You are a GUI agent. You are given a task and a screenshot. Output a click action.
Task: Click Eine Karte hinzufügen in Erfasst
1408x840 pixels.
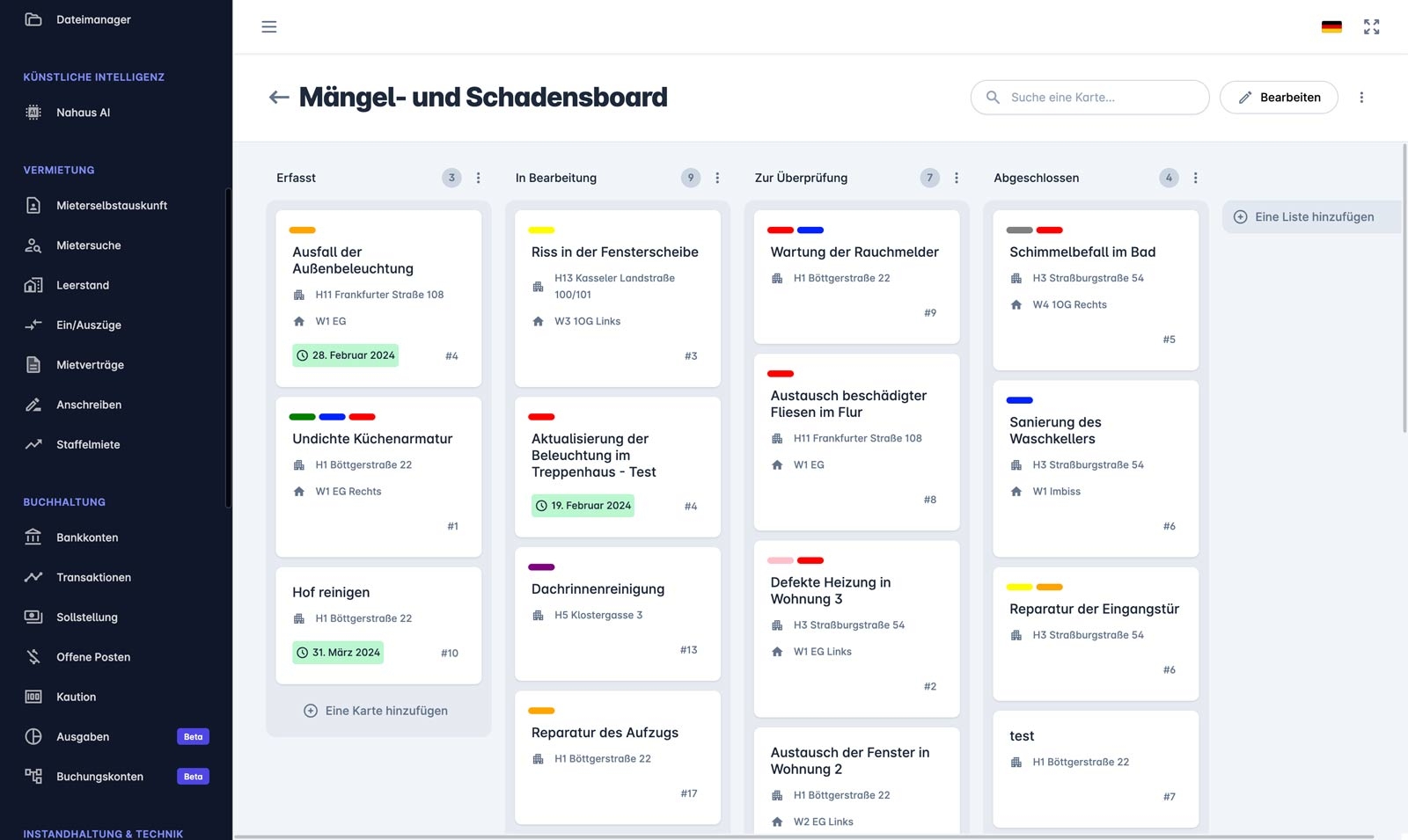tap(377, 711)
